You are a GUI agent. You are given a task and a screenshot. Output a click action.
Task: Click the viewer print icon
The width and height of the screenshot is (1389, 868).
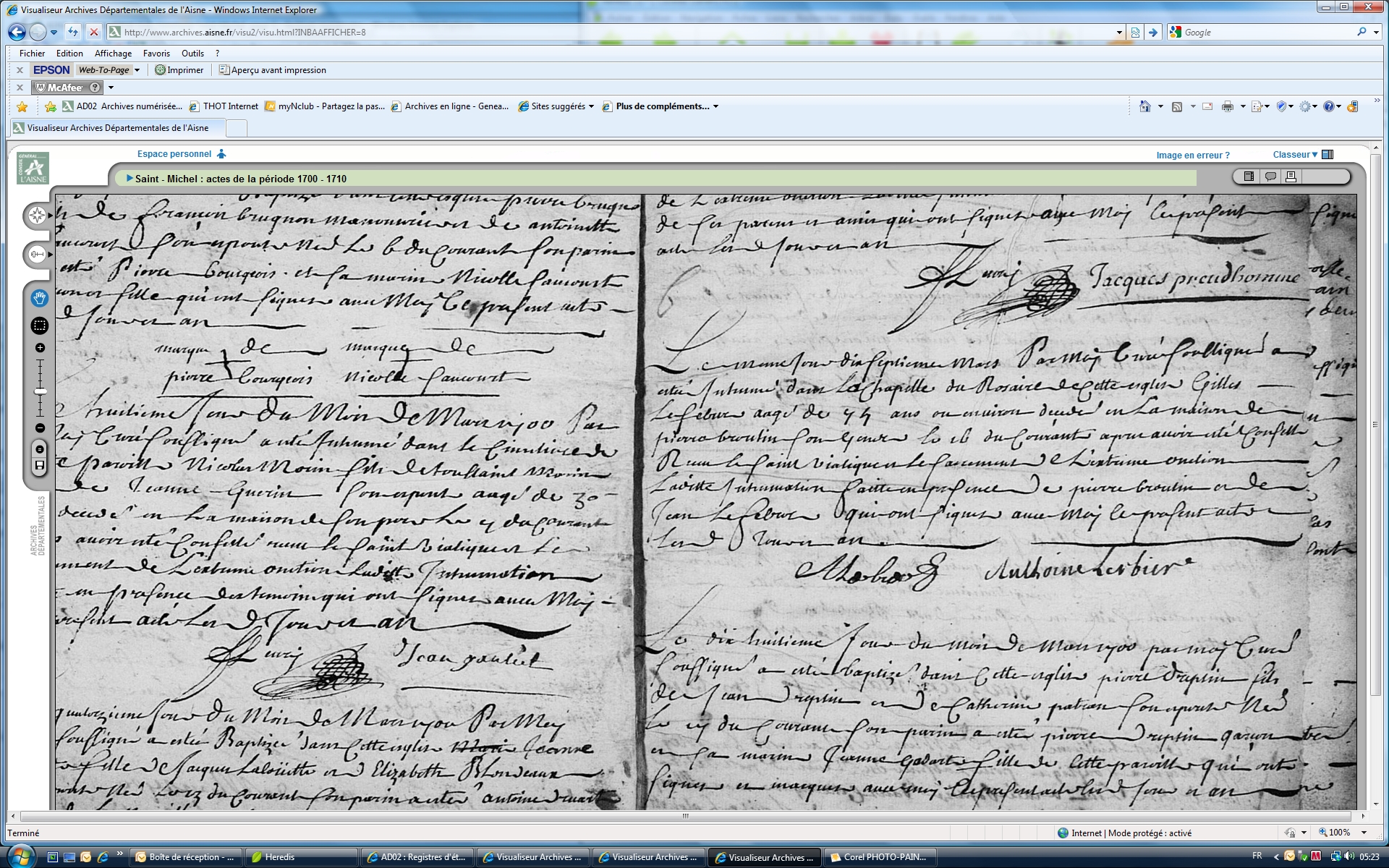coord(1291,176)
